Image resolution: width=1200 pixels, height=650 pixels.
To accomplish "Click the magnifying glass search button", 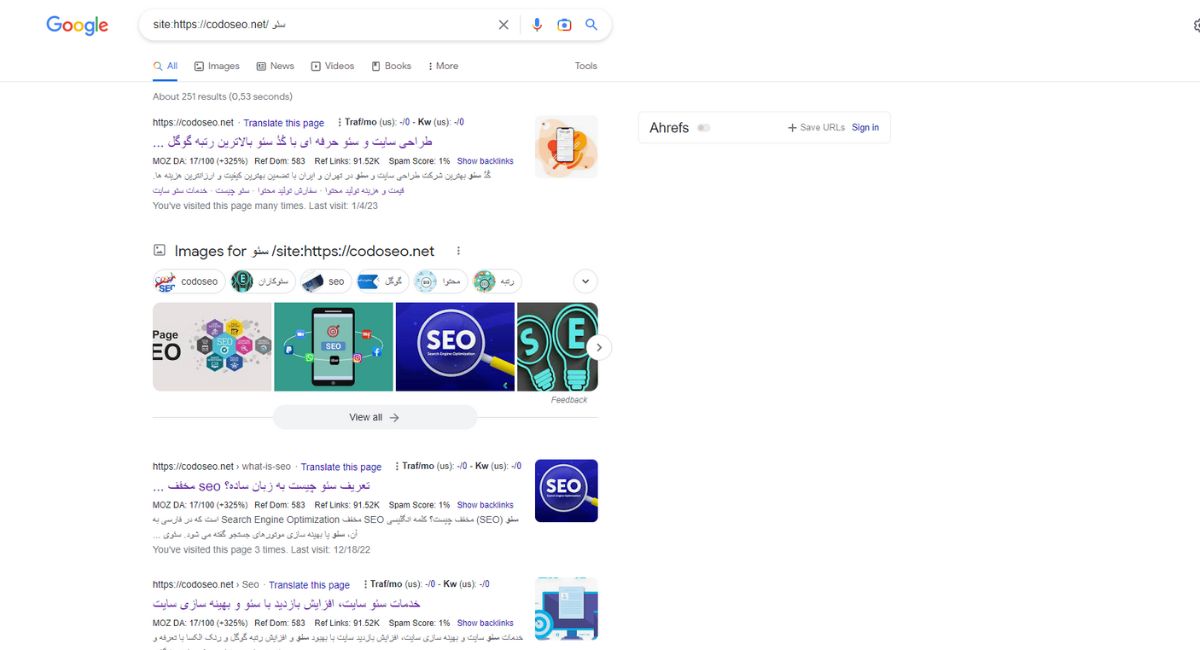I will (x=591, y=25).
